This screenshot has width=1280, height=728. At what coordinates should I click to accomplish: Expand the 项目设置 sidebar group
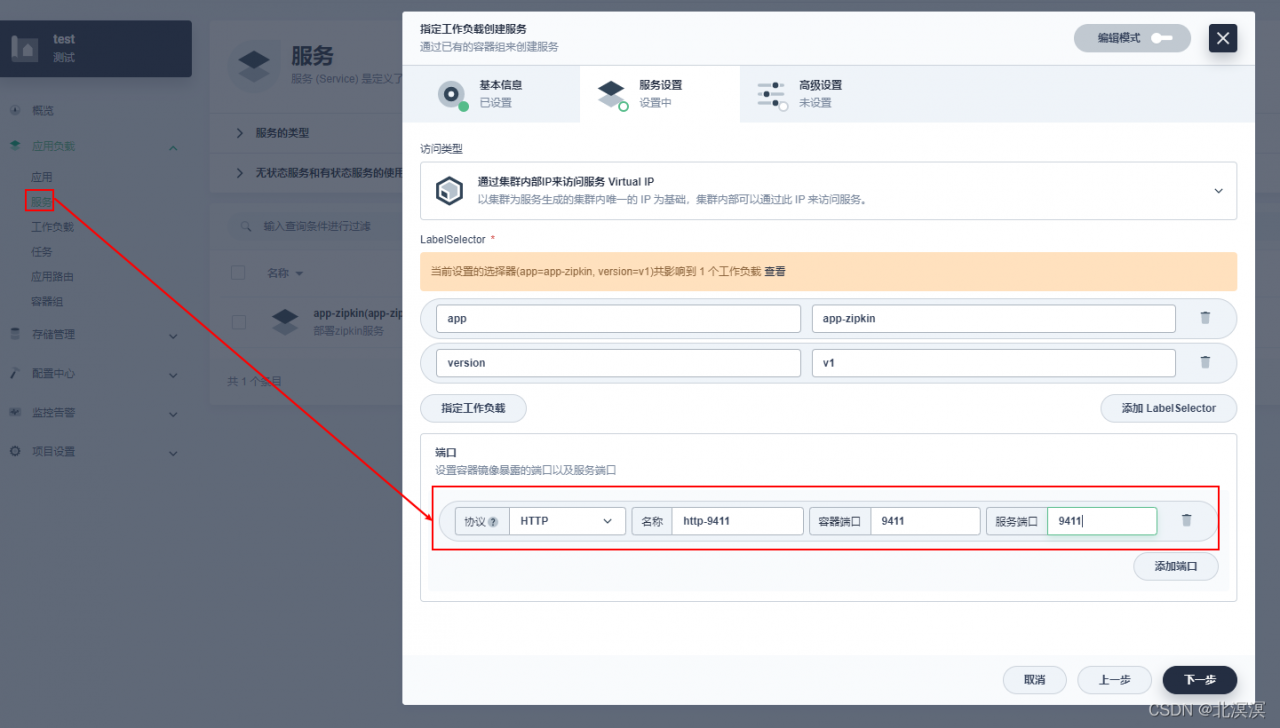point(173,453)
